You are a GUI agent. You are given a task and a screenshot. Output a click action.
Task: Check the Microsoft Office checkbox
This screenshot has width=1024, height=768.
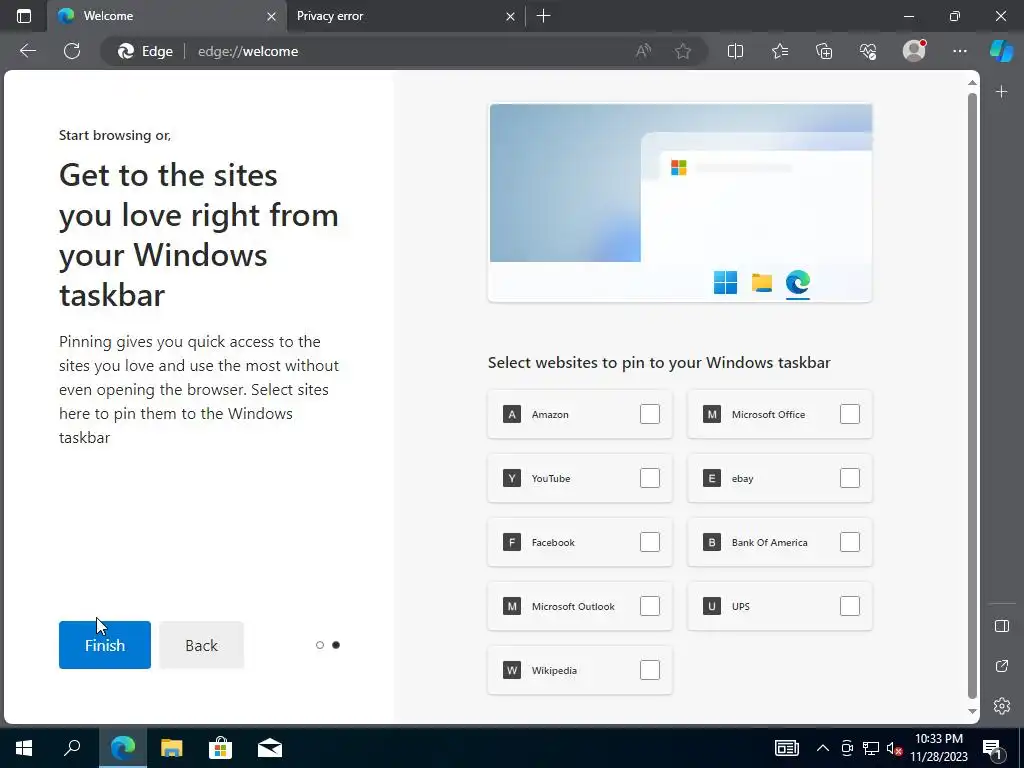(x=850, y=414)
